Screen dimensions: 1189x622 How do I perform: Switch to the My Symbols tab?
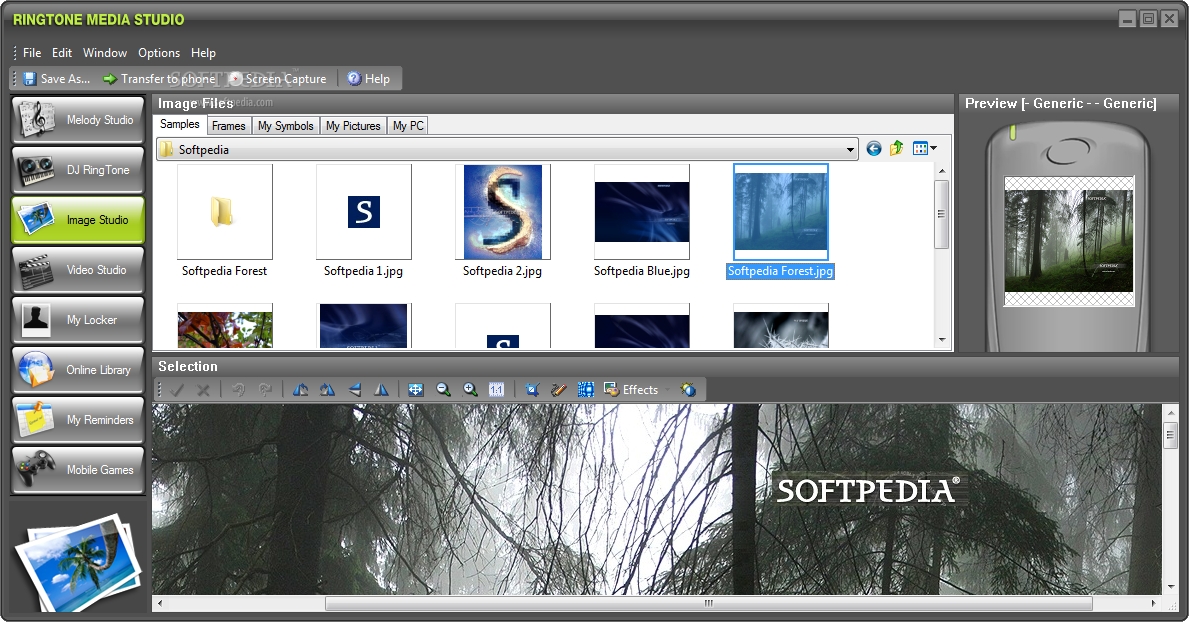[x=285, y=126]
